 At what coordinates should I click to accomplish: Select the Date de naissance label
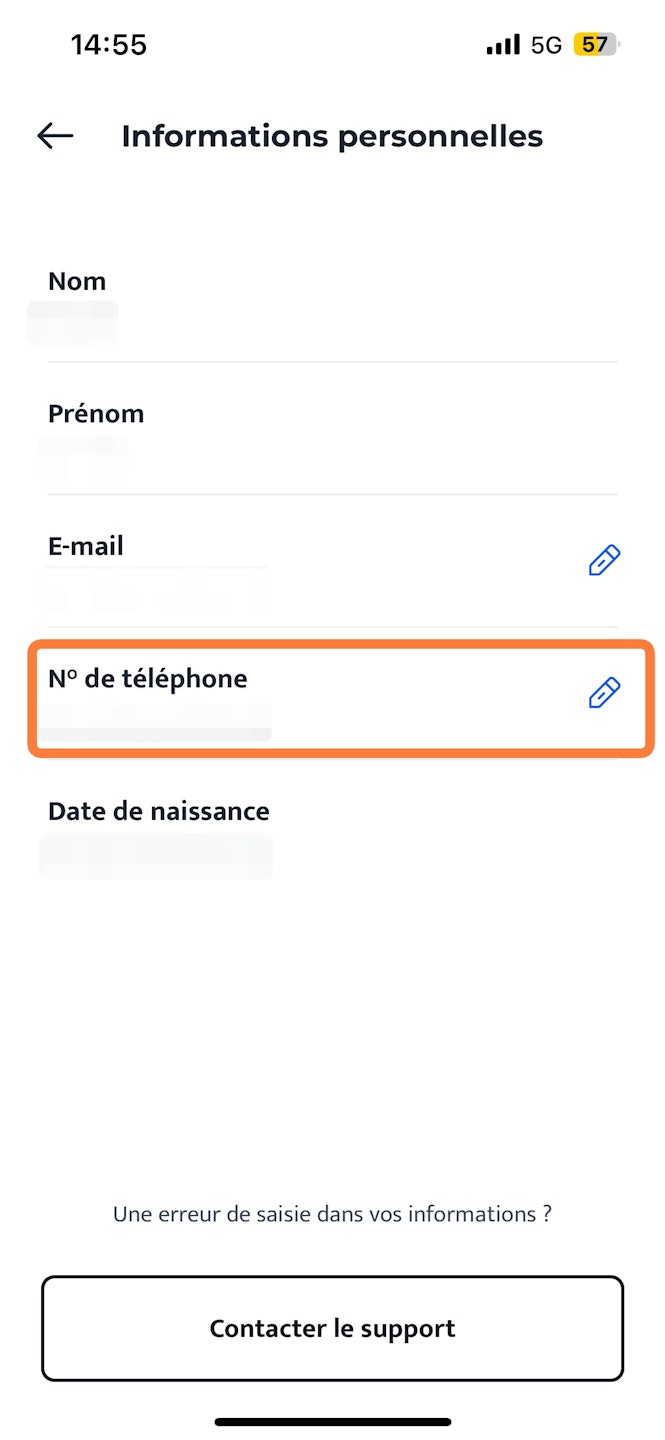159,811
